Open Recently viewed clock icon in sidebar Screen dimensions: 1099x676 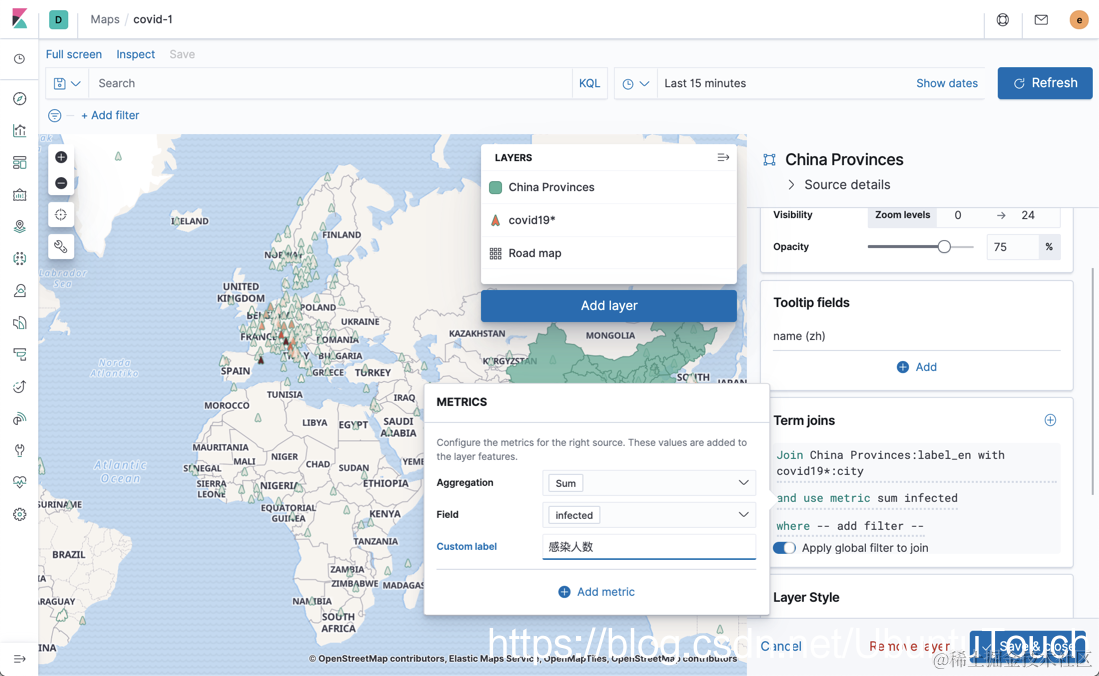pyautogui.click(x=20, y=59)
